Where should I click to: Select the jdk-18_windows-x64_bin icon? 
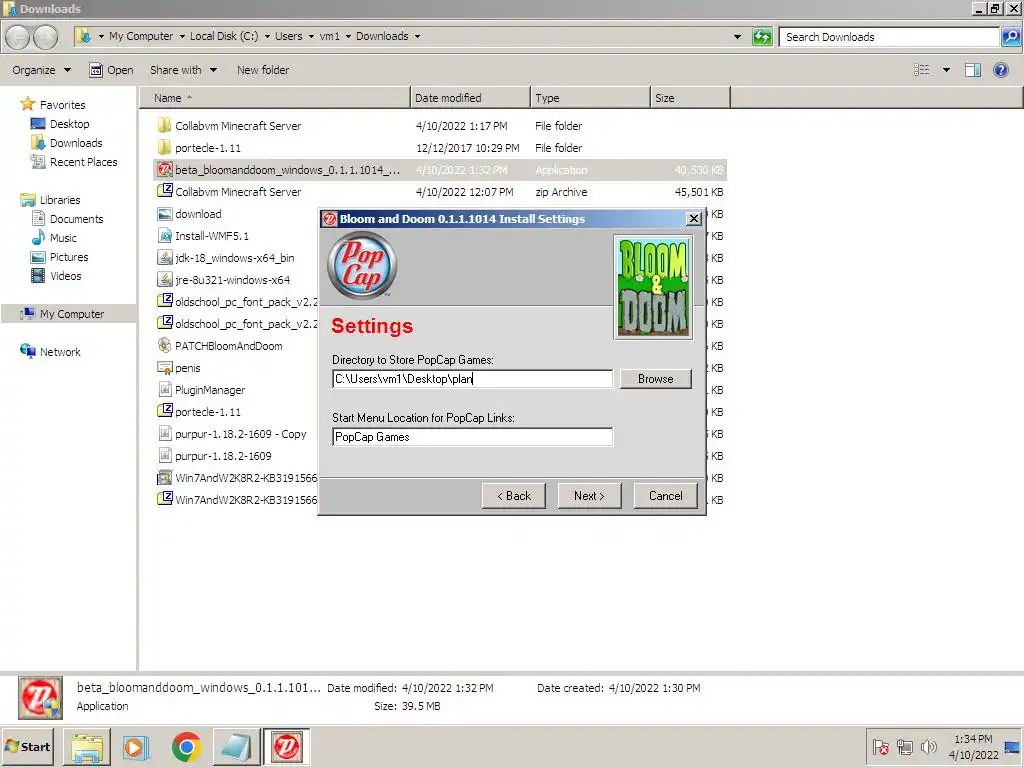pyautogui.click(x=165, y=258)
